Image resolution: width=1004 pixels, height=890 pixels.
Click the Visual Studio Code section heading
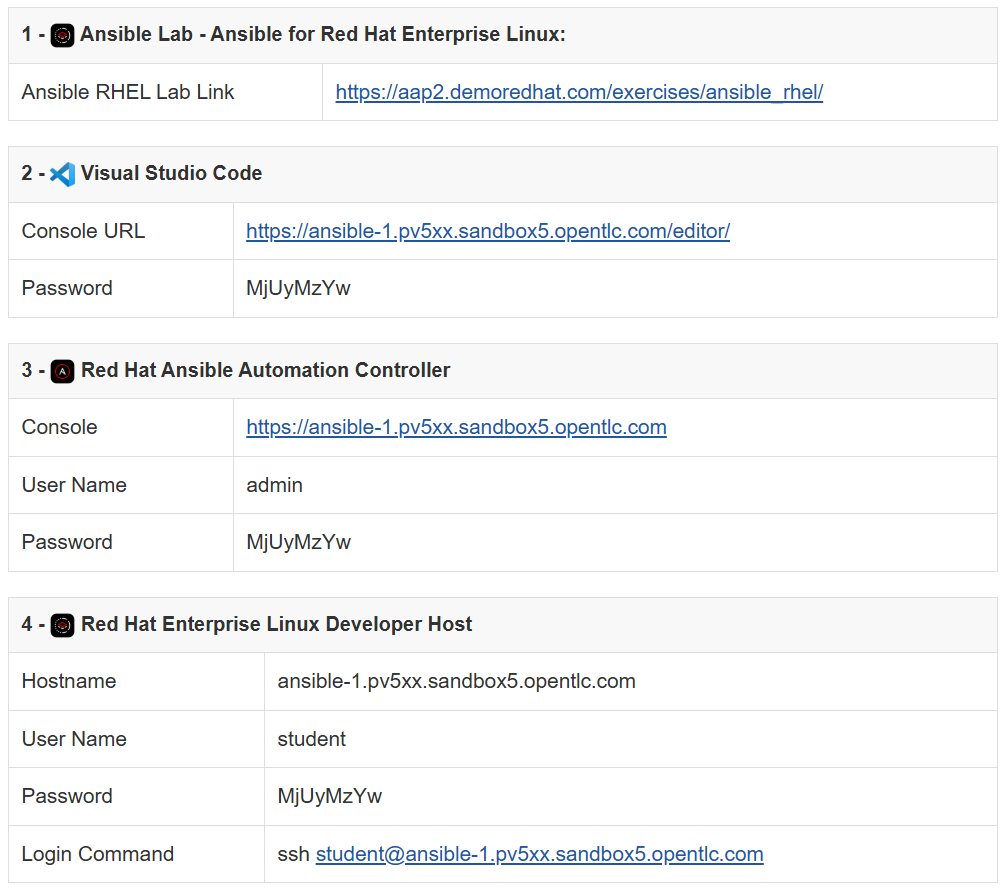pyautogui.click(x=171, y=174)
